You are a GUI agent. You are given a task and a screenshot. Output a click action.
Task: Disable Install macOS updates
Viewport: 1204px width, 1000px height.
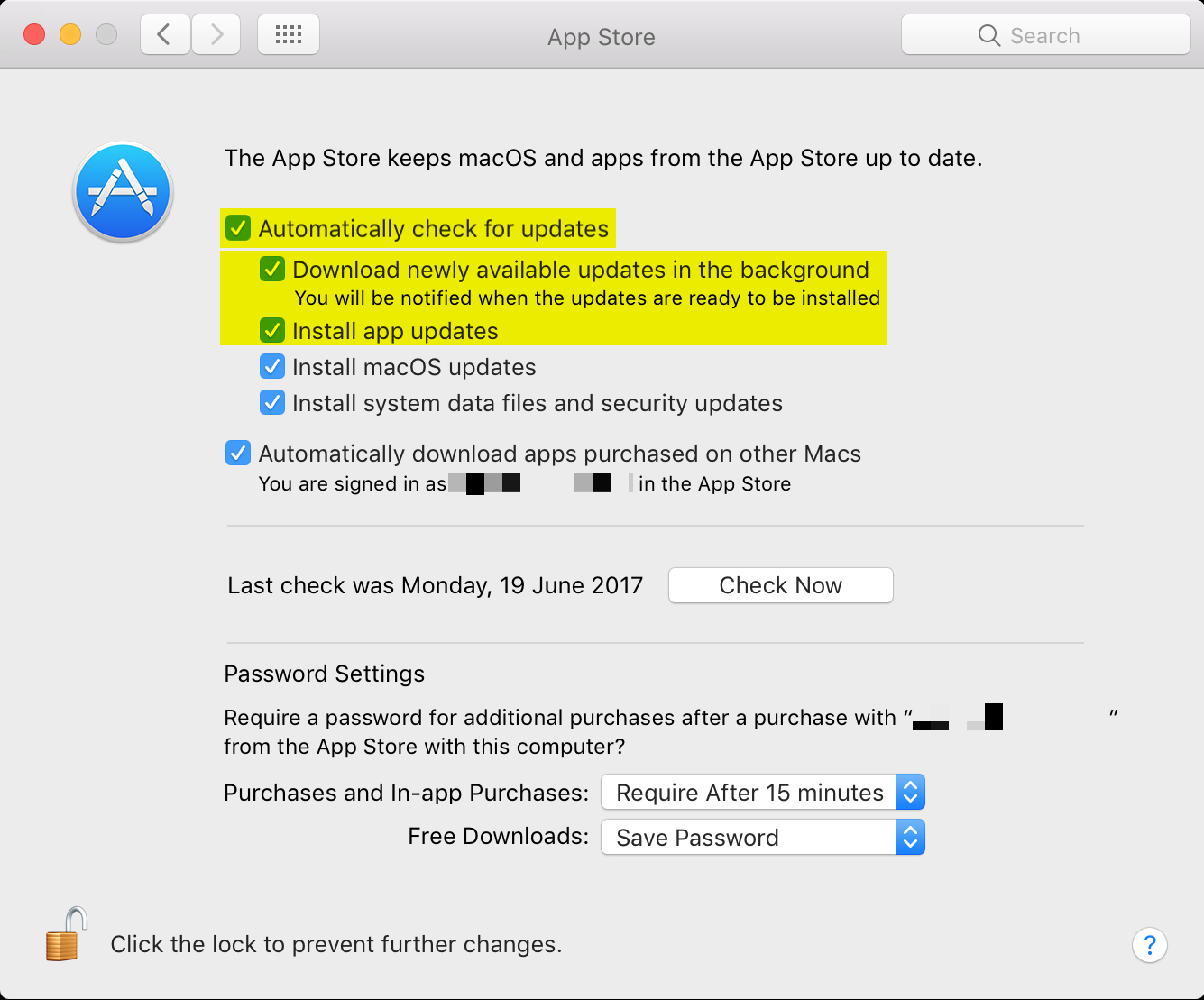(x=272, y=367)
